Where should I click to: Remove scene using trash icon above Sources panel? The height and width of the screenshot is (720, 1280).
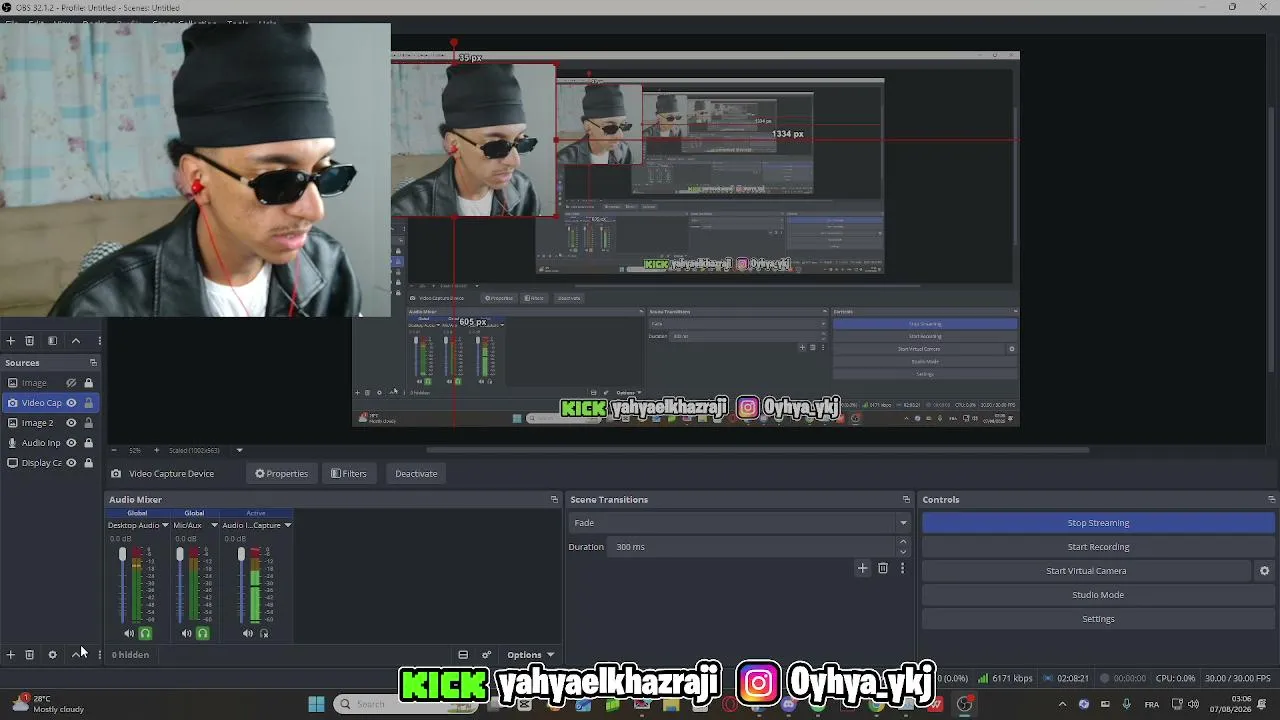click(x=30, y=341)
